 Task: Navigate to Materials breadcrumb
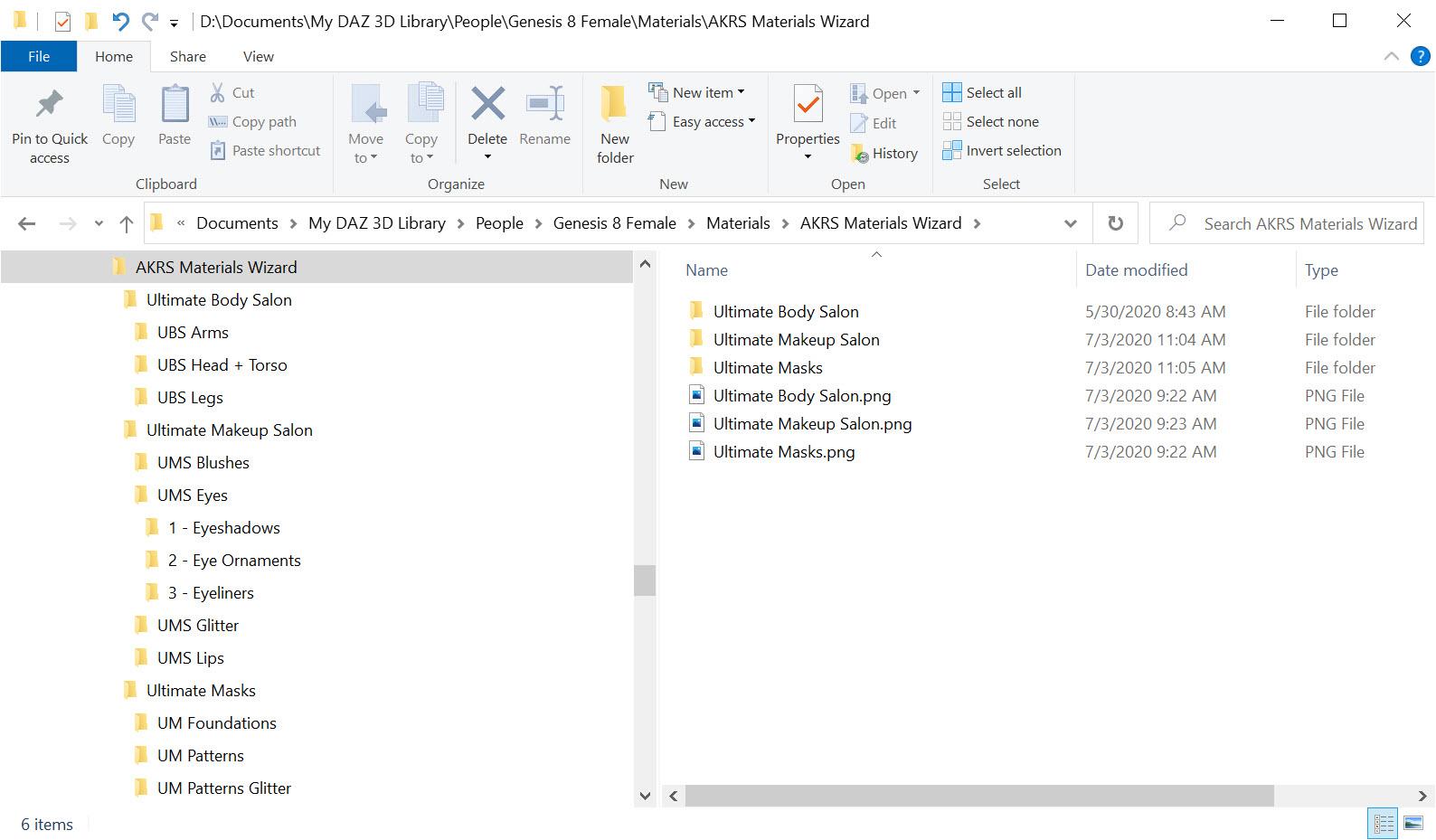[x=739, y=223]
